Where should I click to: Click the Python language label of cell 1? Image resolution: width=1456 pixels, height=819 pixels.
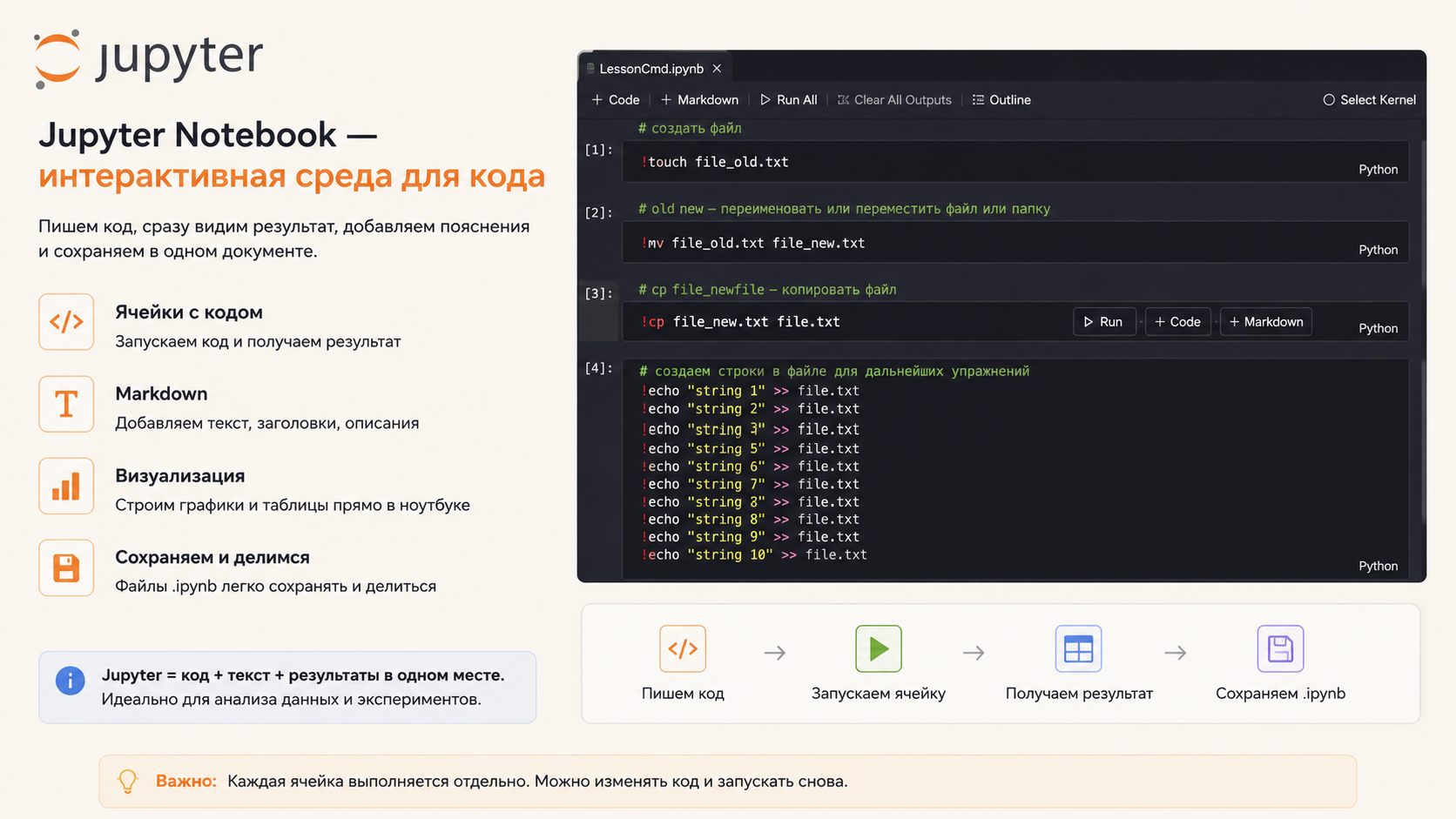click(1378, 170)
